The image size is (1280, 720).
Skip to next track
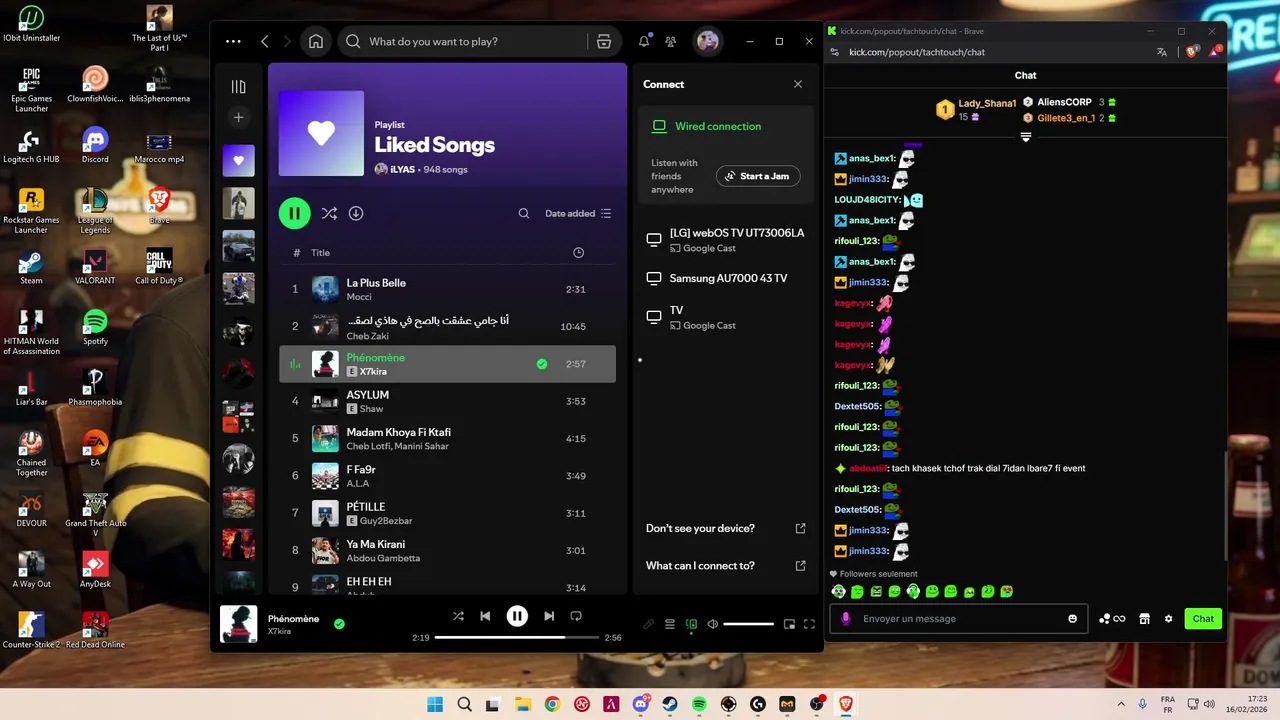[x=549, y=616]
